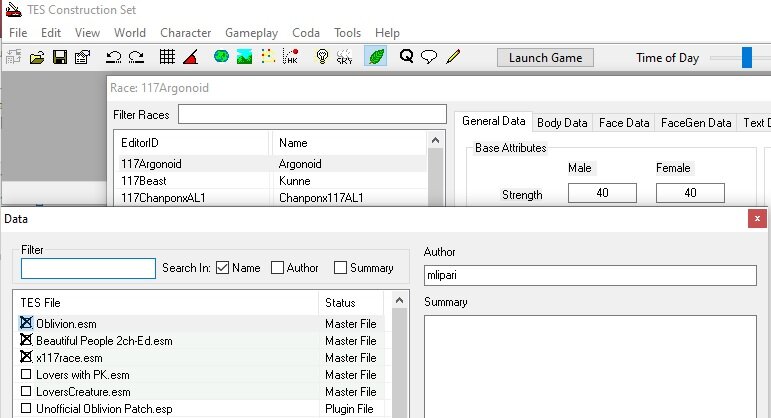Open the Character menu
This screenshot has height=418, width=771.
click(x=185, y=33)
